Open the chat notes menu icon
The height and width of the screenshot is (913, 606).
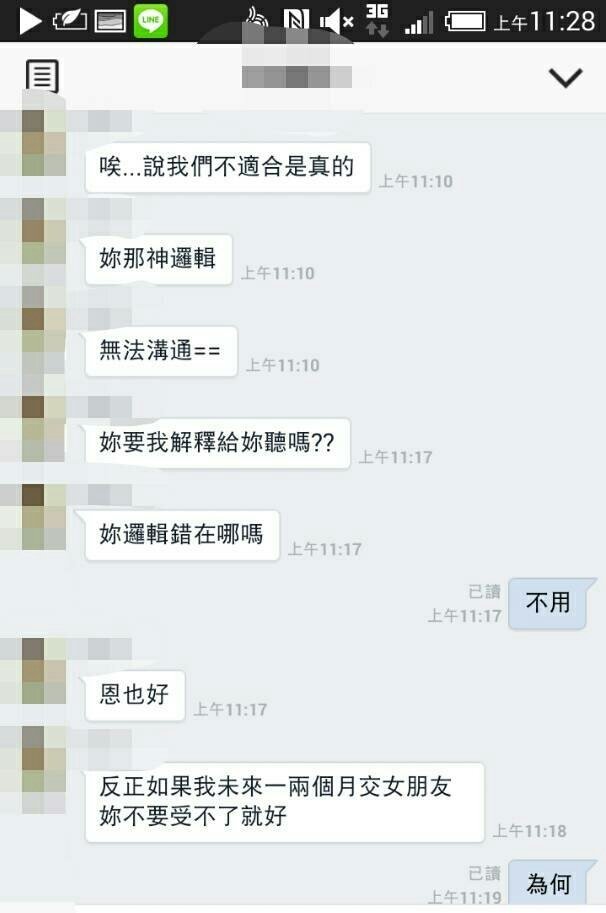tap(42, 76)
